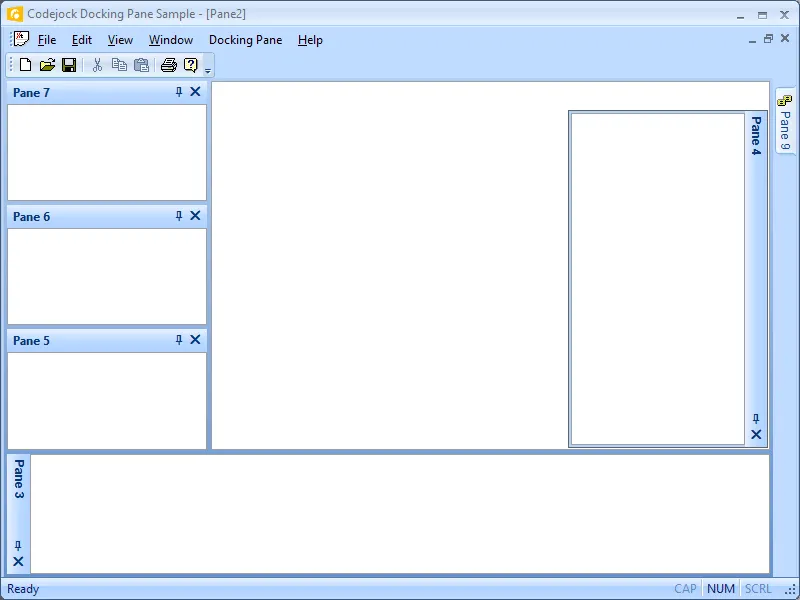
Task: Open the Docking Pane menu
Action: (245, 40)
